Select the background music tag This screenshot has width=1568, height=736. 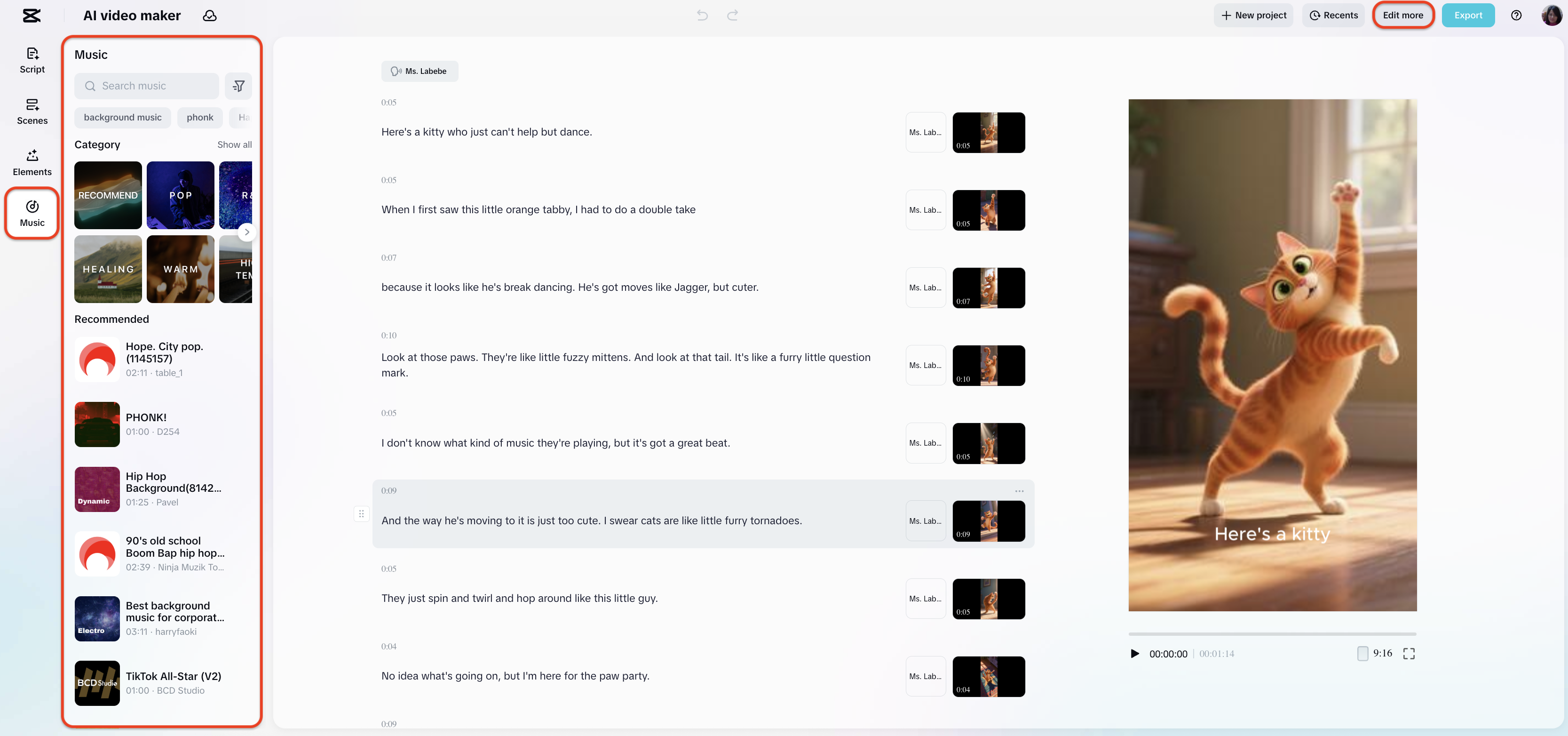click(x=122, y=118)
